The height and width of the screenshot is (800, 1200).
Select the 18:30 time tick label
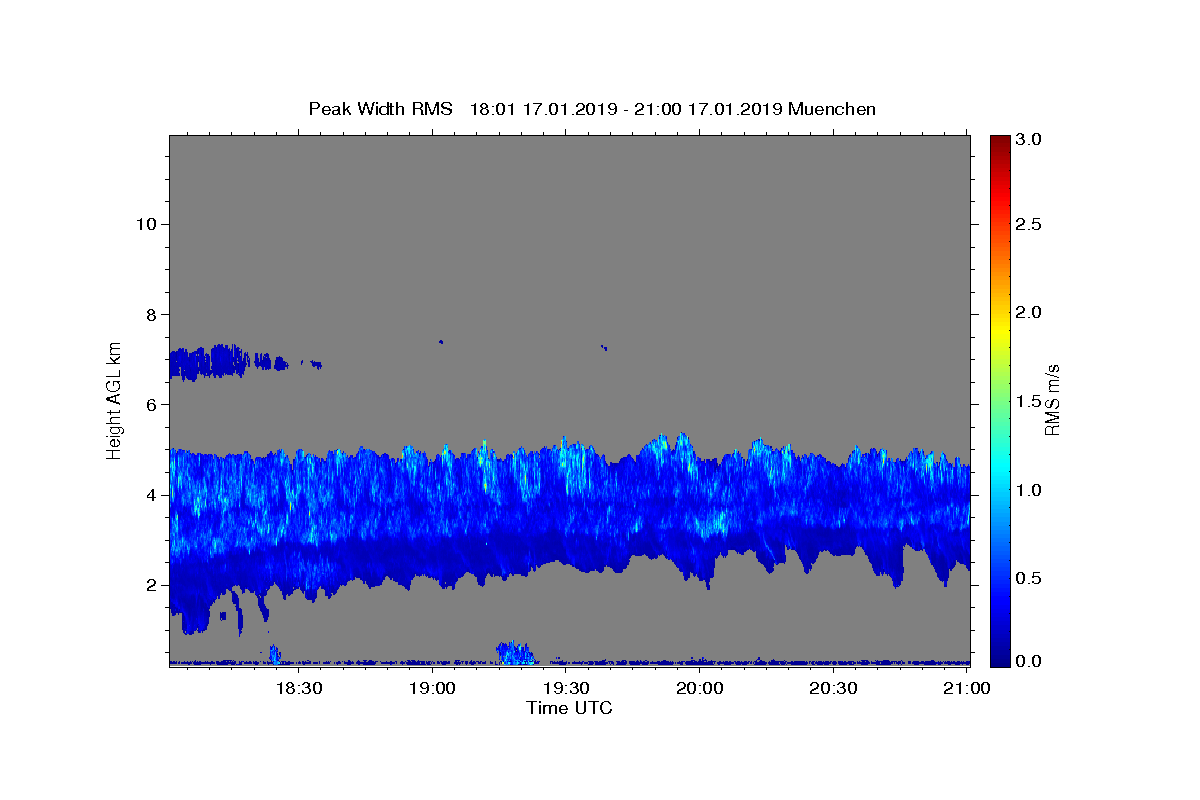pyautogui.click(x=298, y=688)
